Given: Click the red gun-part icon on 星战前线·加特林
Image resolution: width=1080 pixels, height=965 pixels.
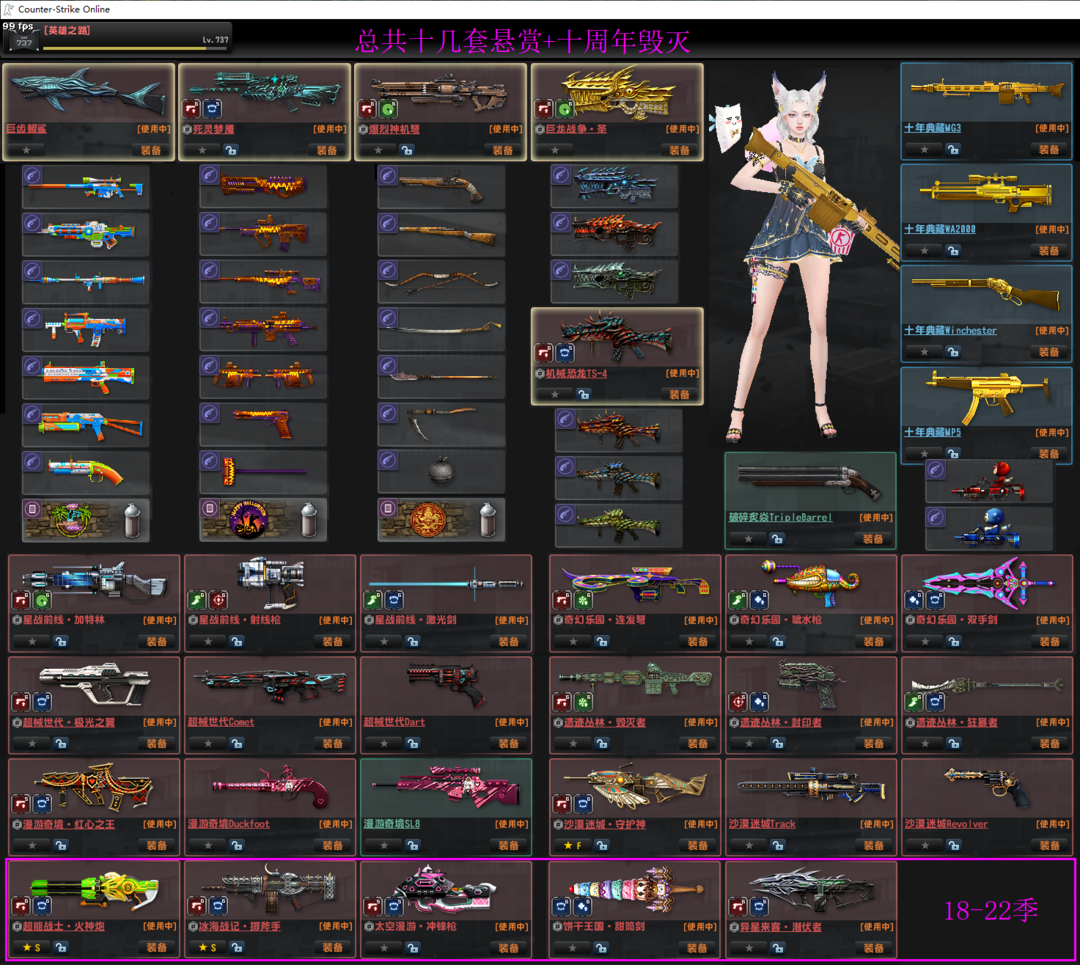Looking at the screenshot, I should (21, 600).
